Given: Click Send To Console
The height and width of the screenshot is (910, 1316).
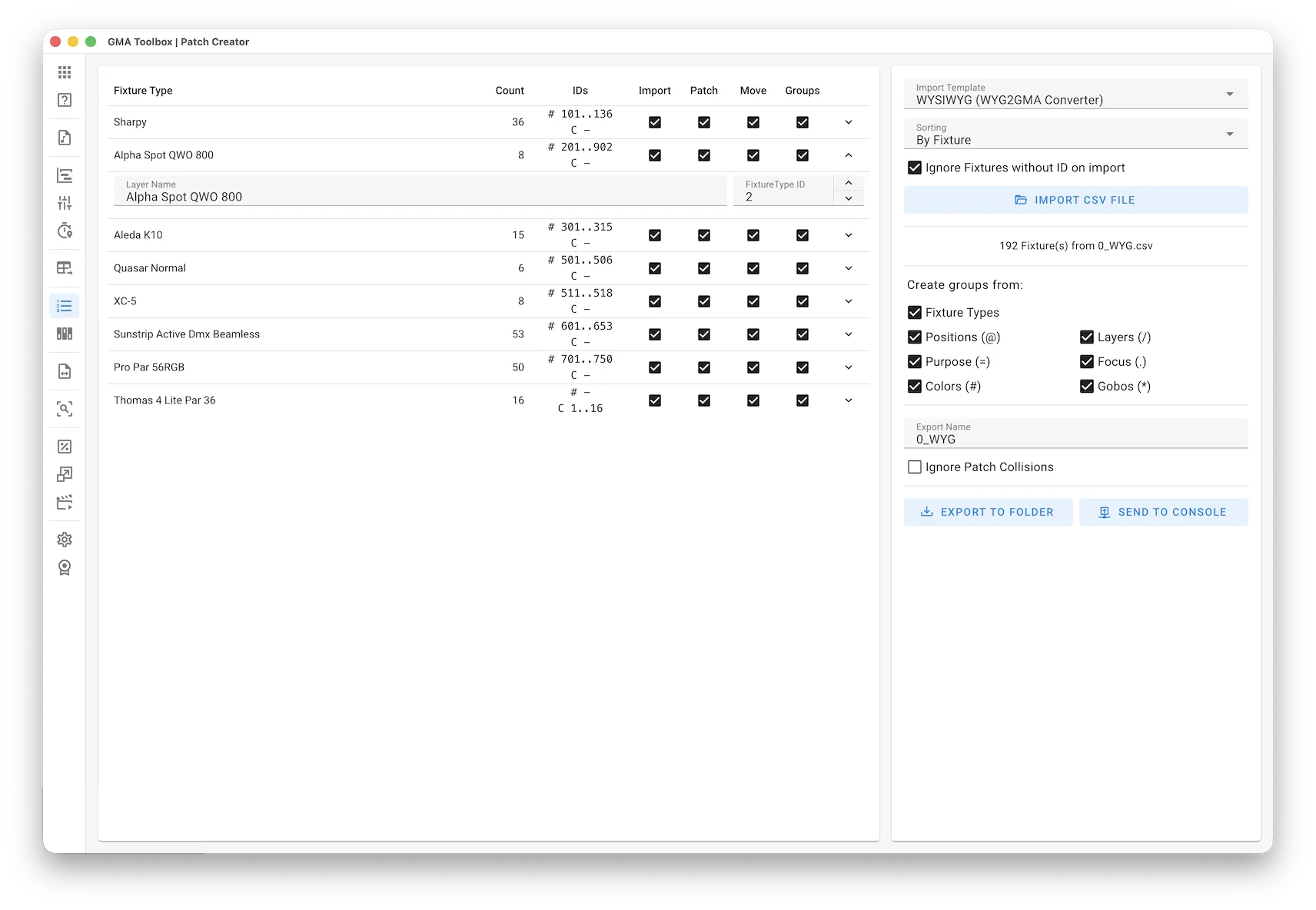Looking at the screenshot, I should click(x=1163, y=512).
